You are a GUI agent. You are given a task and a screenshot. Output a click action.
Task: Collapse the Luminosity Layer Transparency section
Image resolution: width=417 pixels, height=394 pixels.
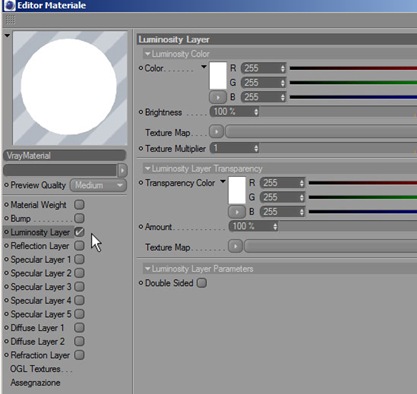[148, 169]
